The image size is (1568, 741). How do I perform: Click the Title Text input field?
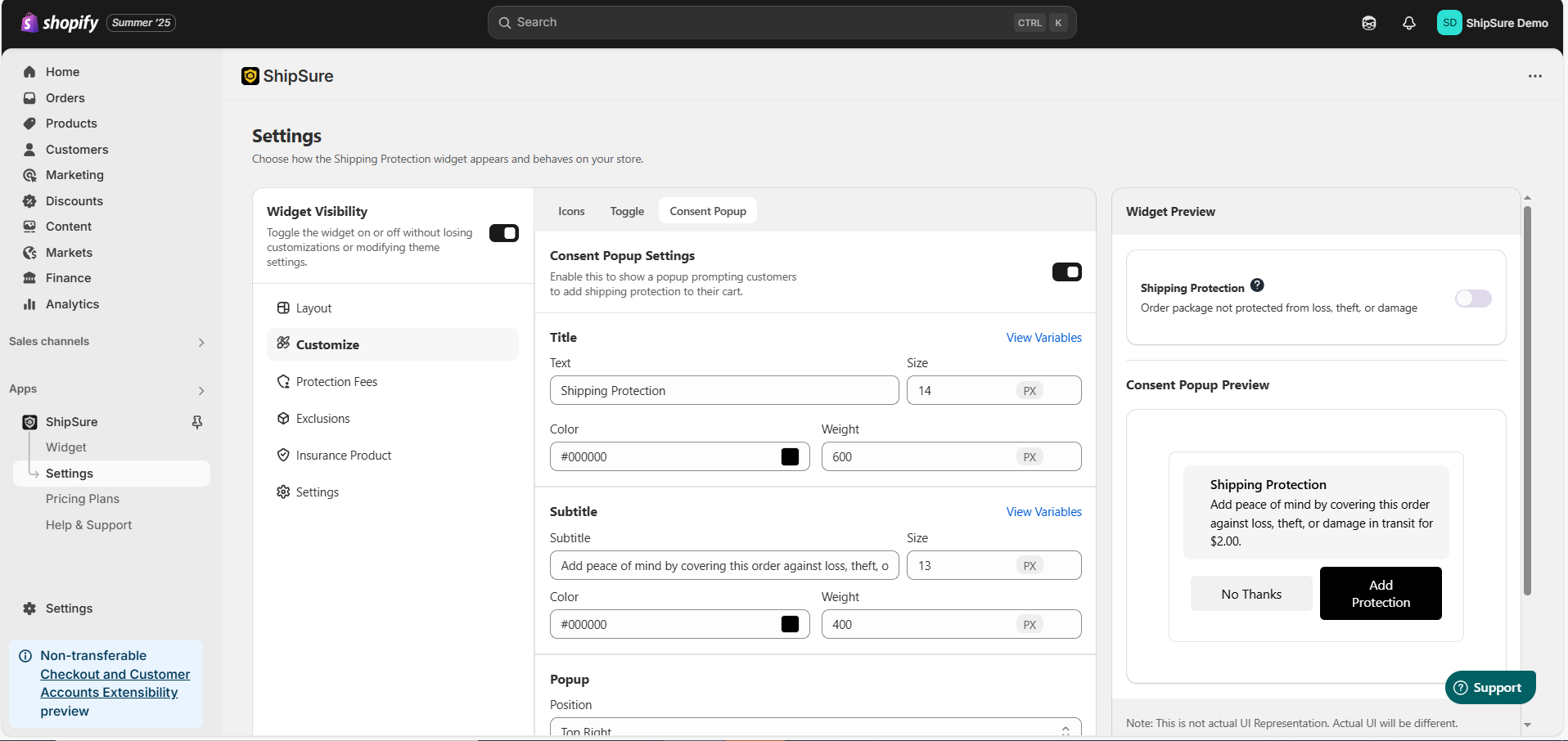pyautogui.click(x=724, y=390)
